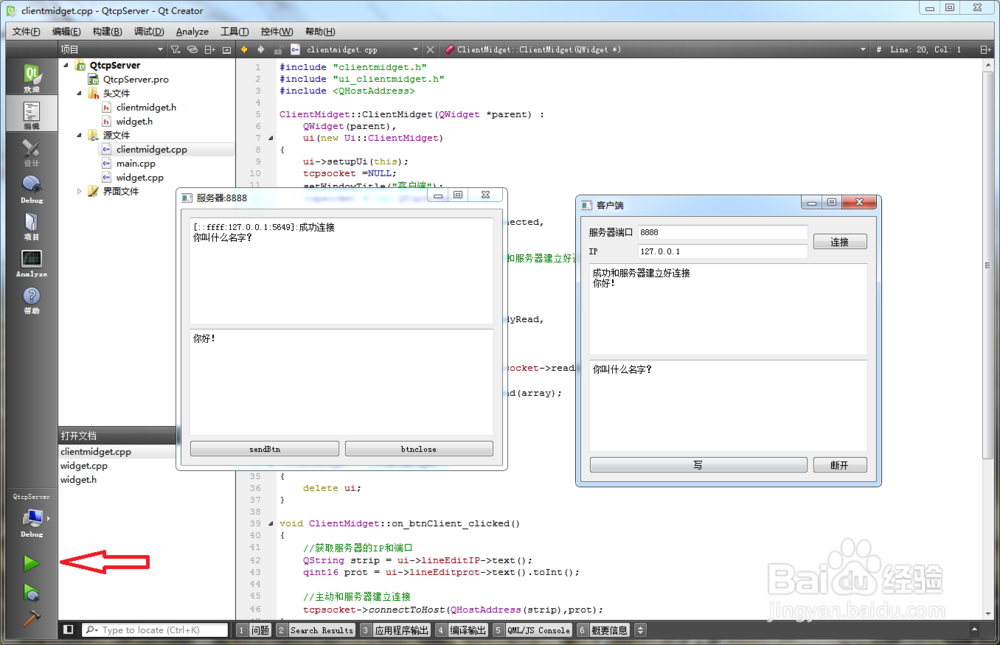
Task: Click the Type to locate search box
Action: click(155, 630)
